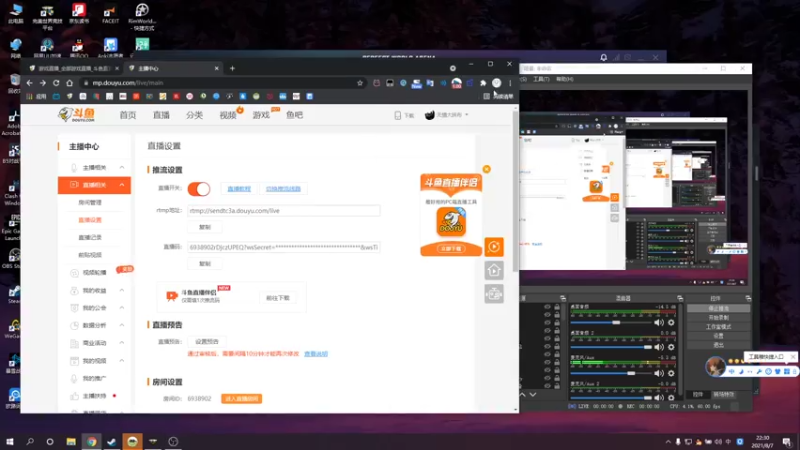The height and width of the screenshot is (450, 800).
Task: Open gear settings for second desktop audio track
Action: click(671, 347)
